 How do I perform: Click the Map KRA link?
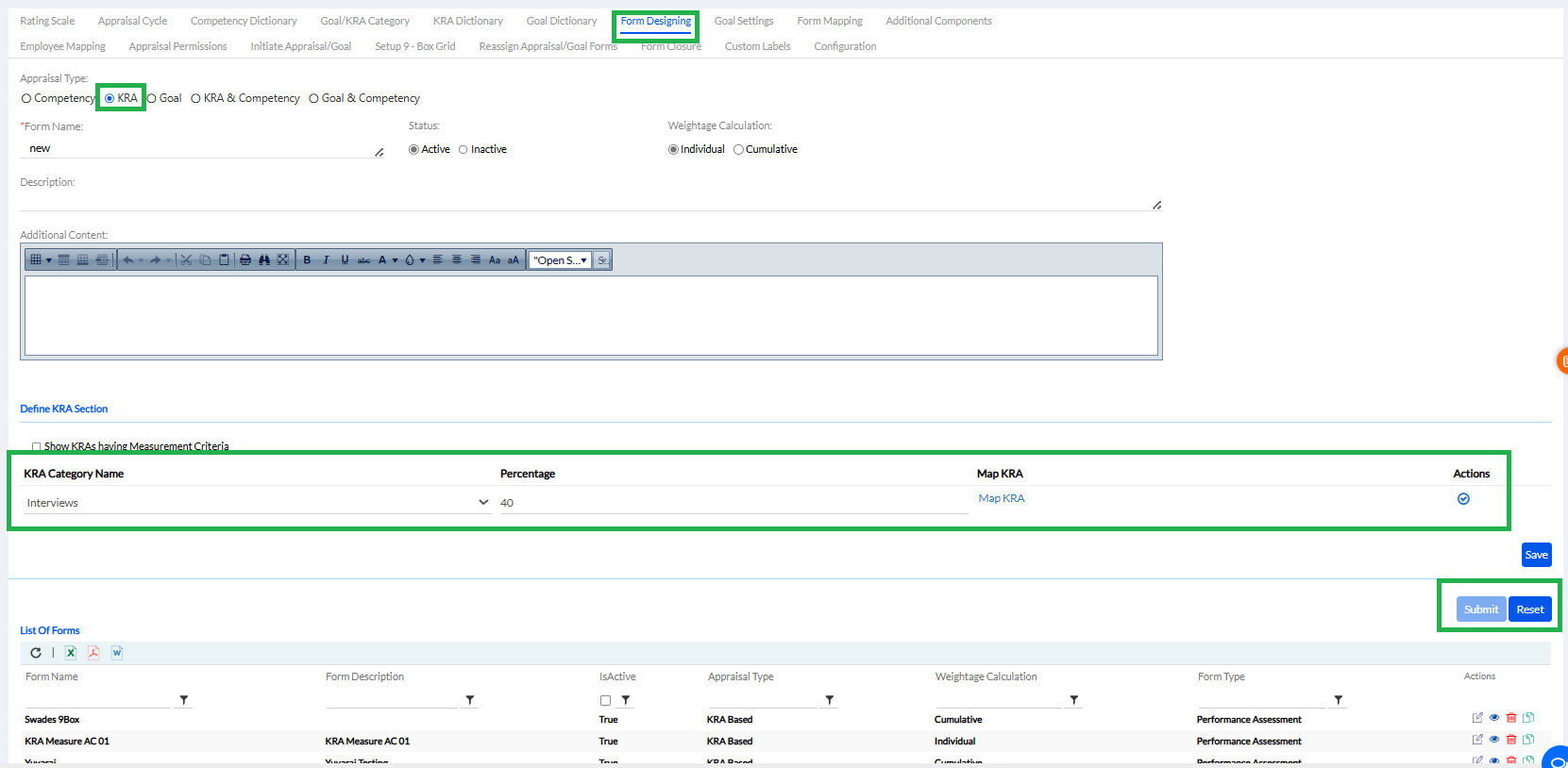(x=1001, y=498)
